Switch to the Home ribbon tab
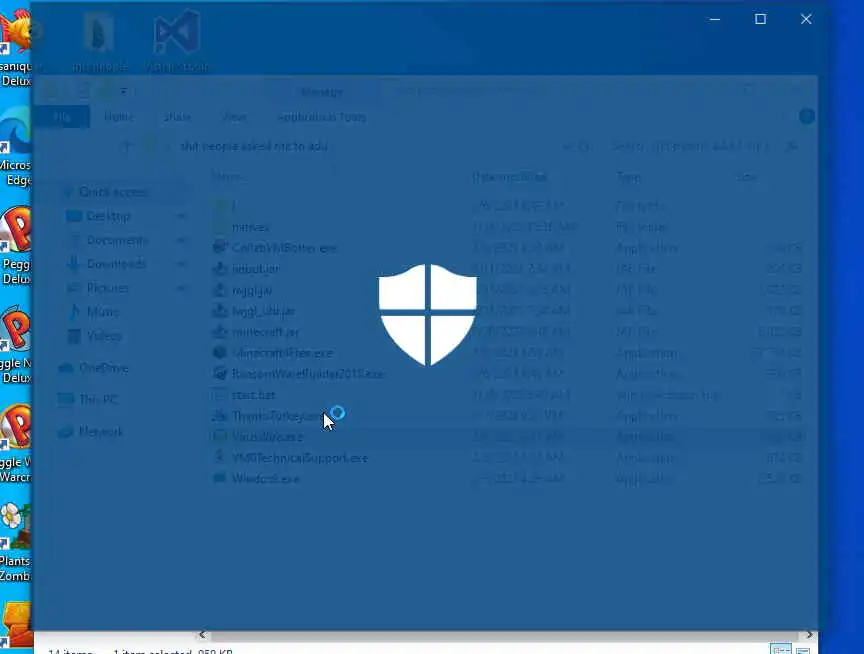This screenshot has height=654, width=864. (x=119, y=117)
